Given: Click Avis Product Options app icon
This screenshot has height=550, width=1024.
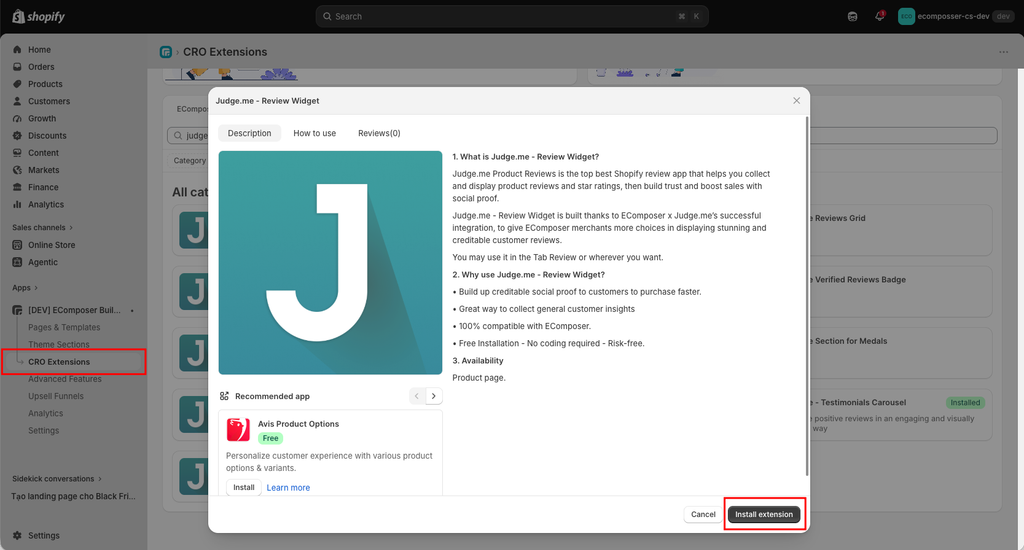Looking at the screenshot, I should point(238,430).
